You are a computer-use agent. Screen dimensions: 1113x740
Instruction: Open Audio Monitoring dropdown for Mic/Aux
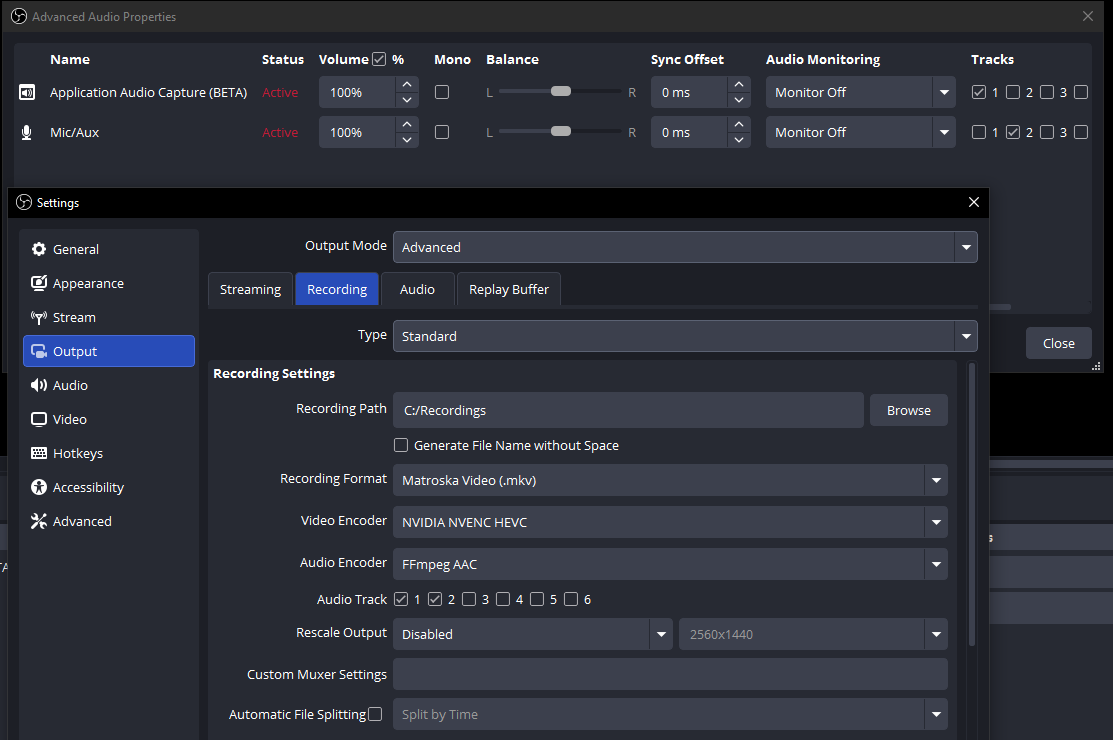coord(860,132)
